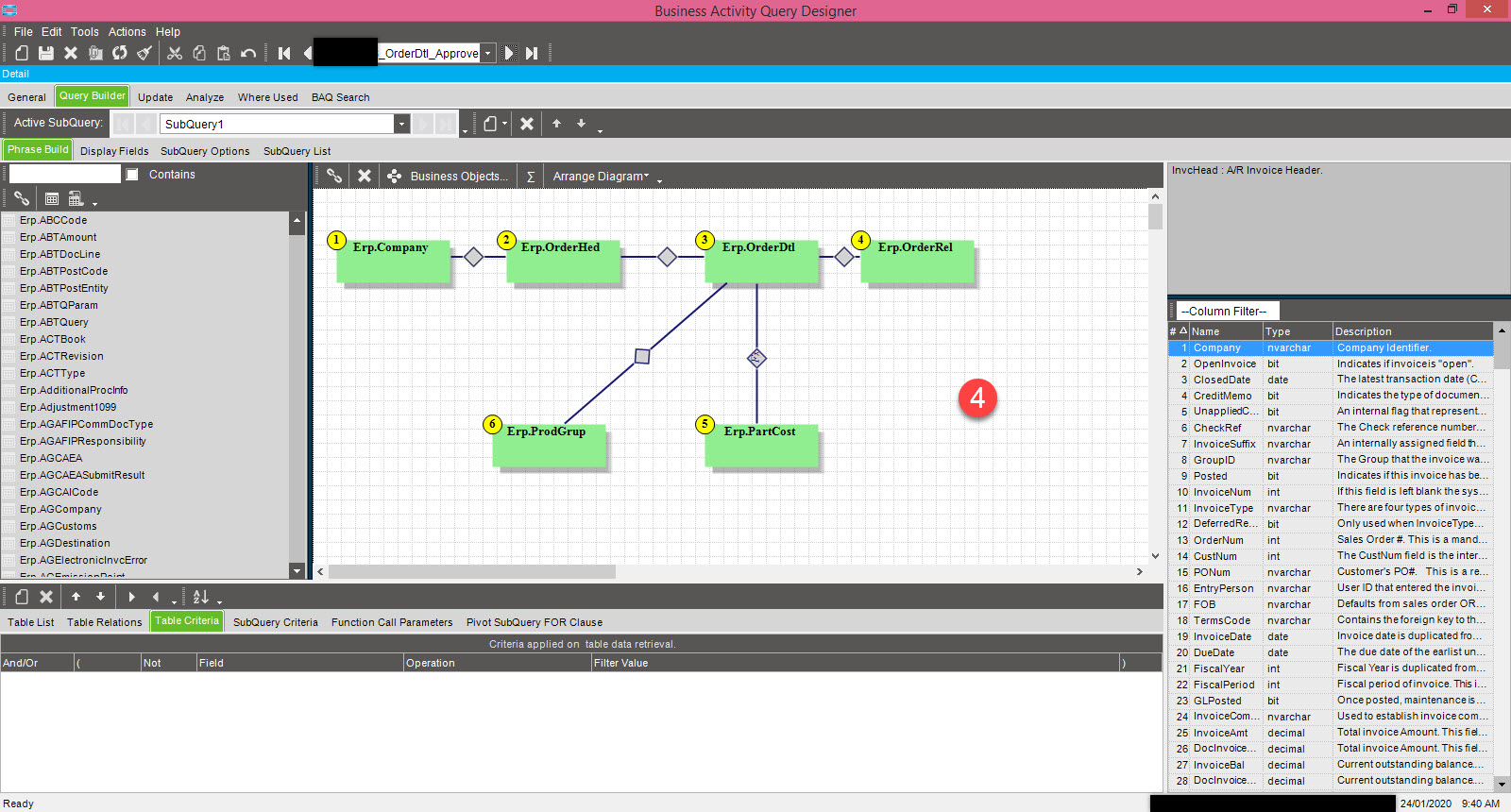This screenshot has height=812, width=1511.
Task: Open the Where Used tab
Action: [x=268, y=97]
